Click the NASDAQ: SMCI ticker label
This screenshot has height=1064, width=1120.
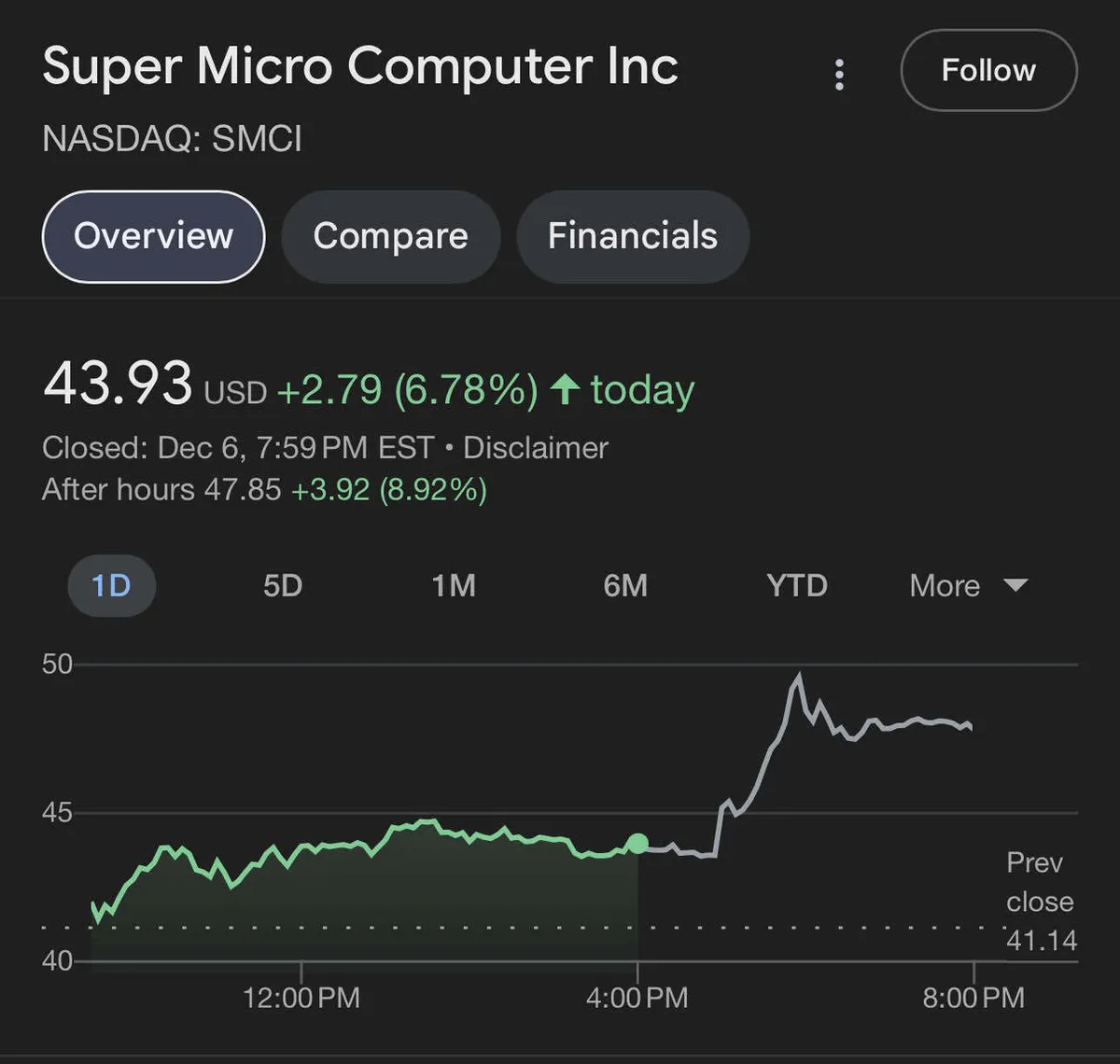click(173, 139)
